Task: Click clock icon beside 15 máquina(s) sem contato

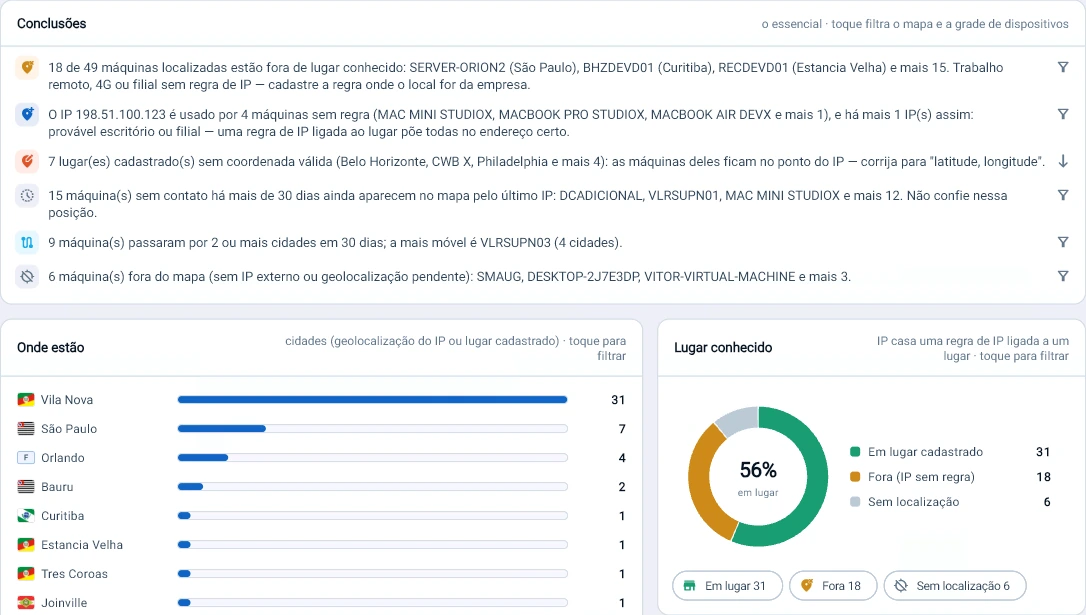Action: pos(27,196)
